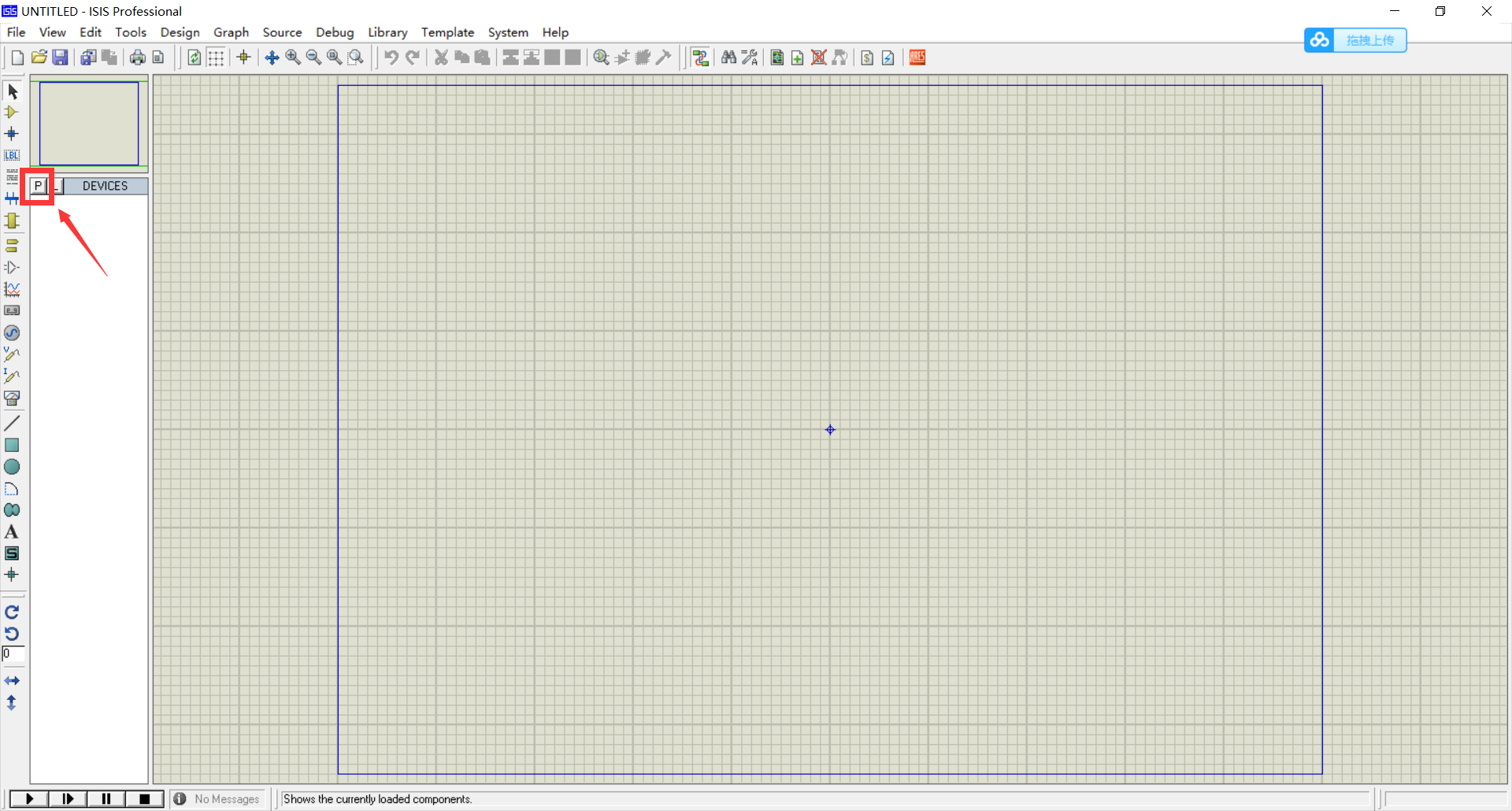Open the Library menu
This screenshot has height=811, width=1512.
click(x=387, y=32)
